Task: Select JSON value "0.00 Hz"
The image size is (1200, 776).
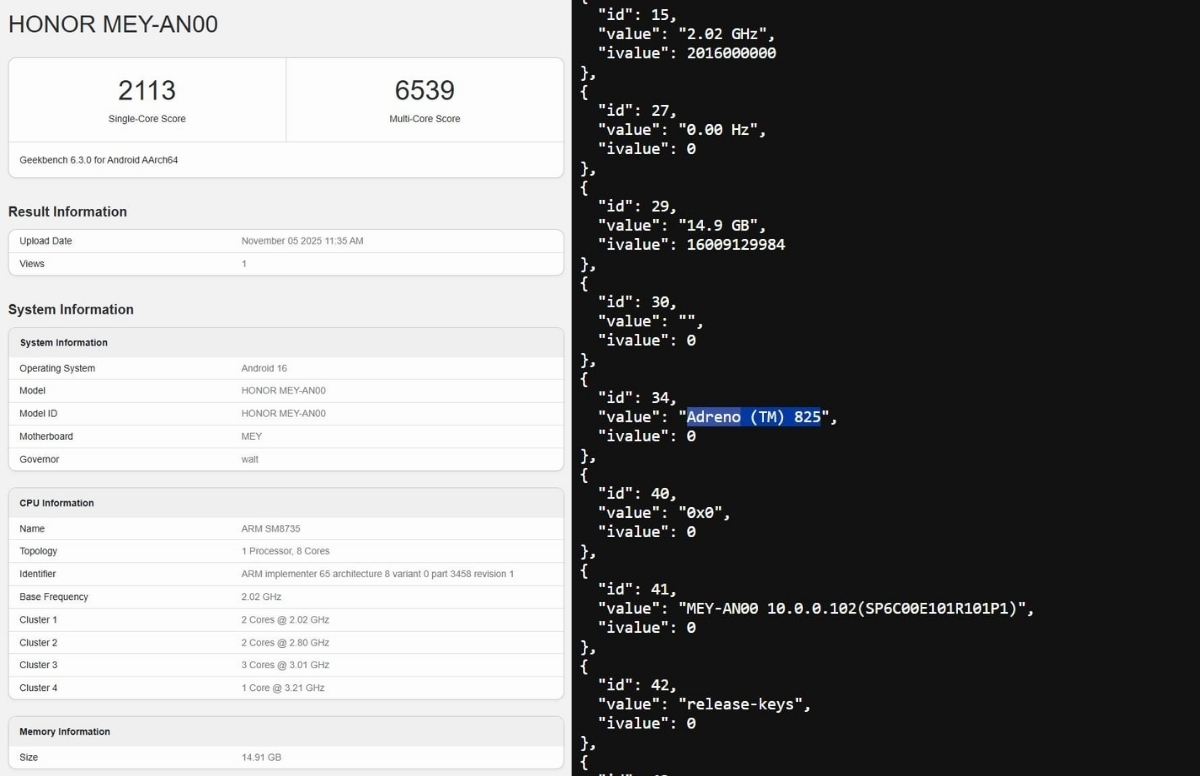Action: coord(722,130)
